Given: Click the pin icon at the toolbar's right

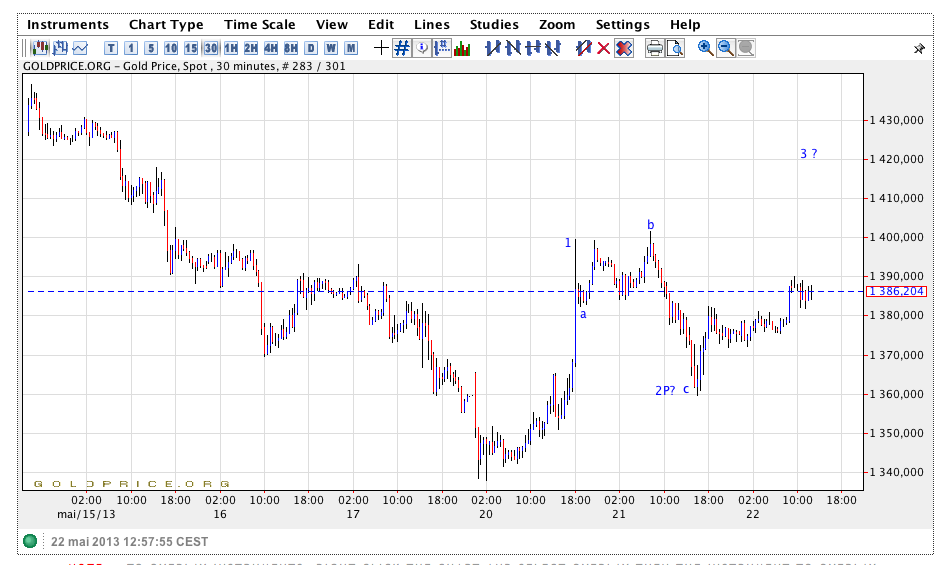Looking at the screenshot, I should (919, 48).
